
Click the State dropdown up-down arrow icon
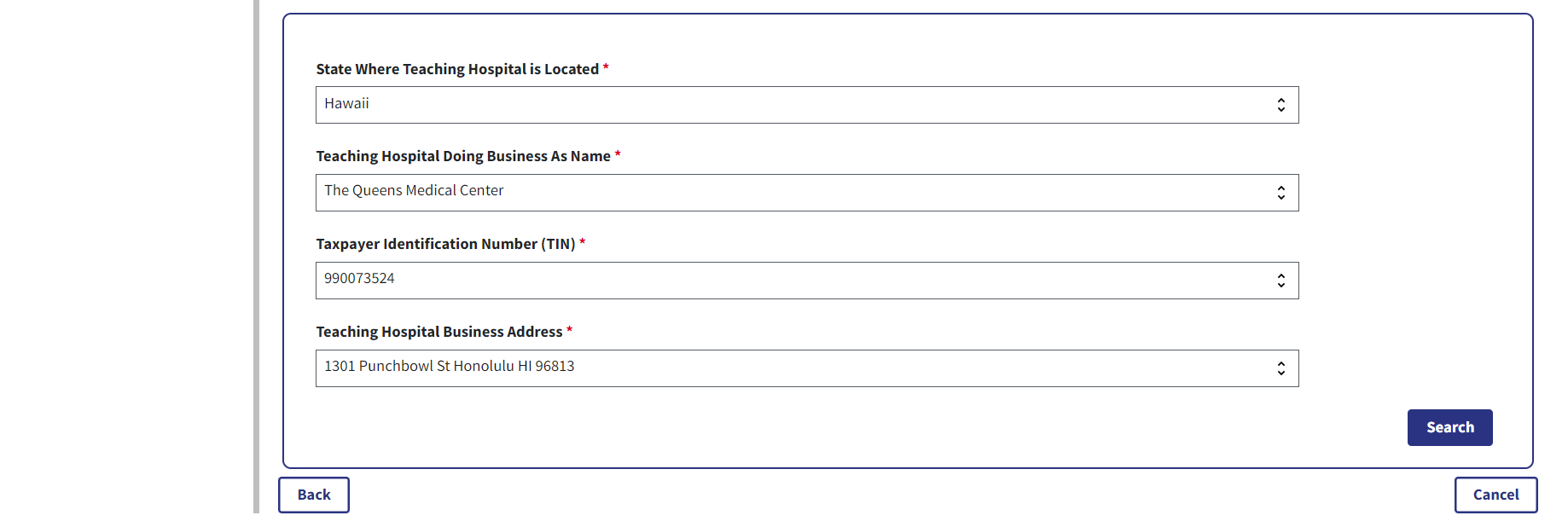point(1281,105)
